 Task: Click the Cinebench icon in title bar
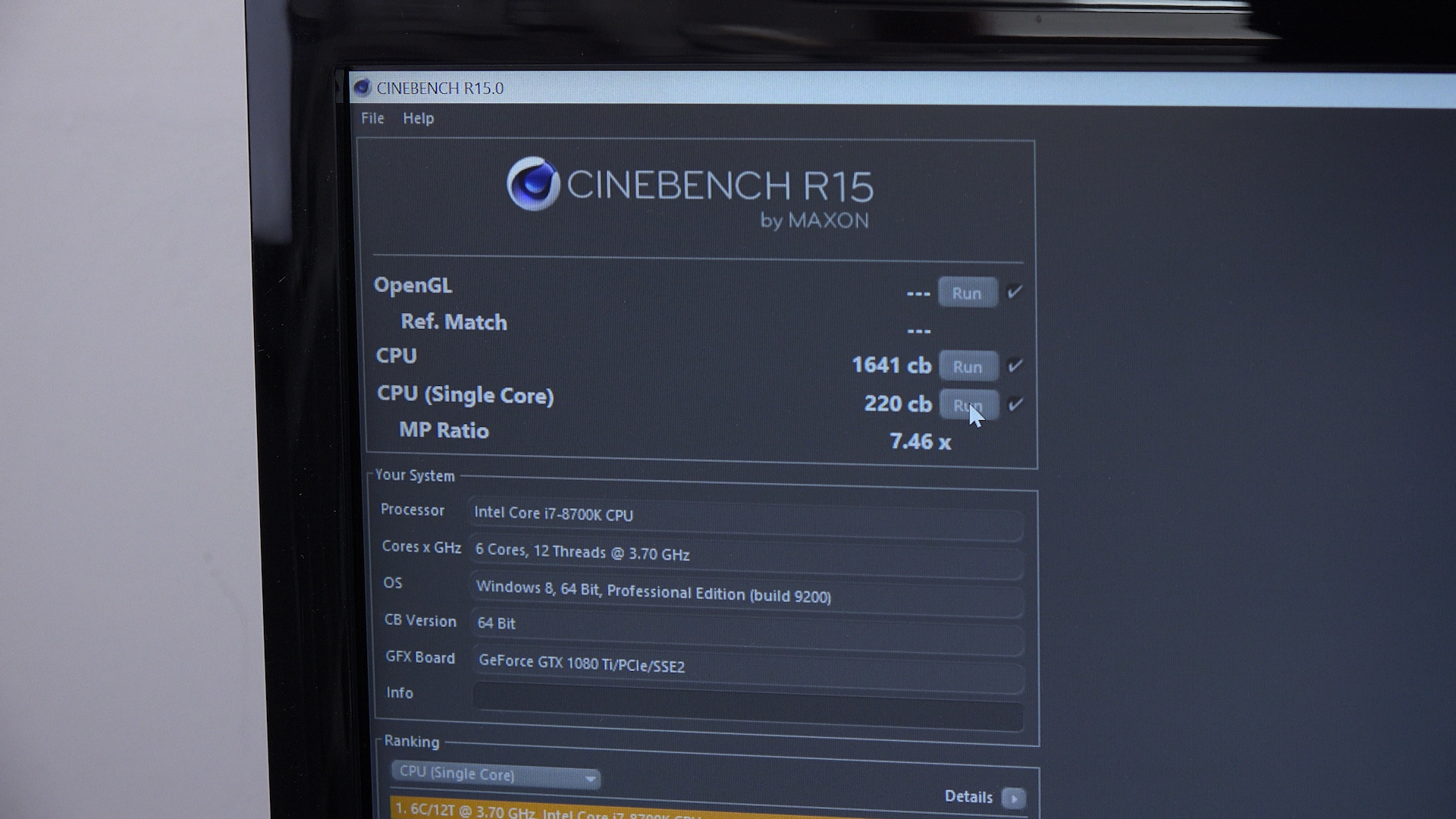[362, 88]
